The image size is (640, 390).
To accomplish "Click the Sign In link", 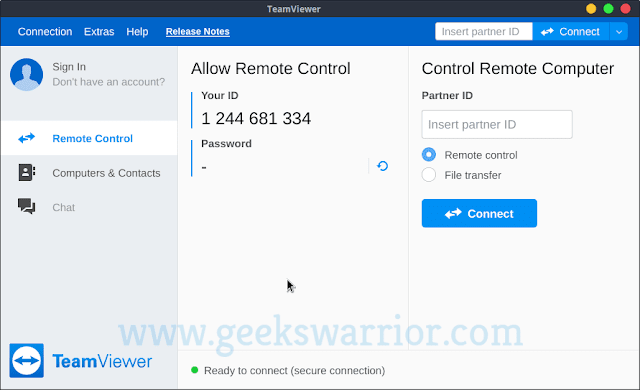I will tap(69, 66).
